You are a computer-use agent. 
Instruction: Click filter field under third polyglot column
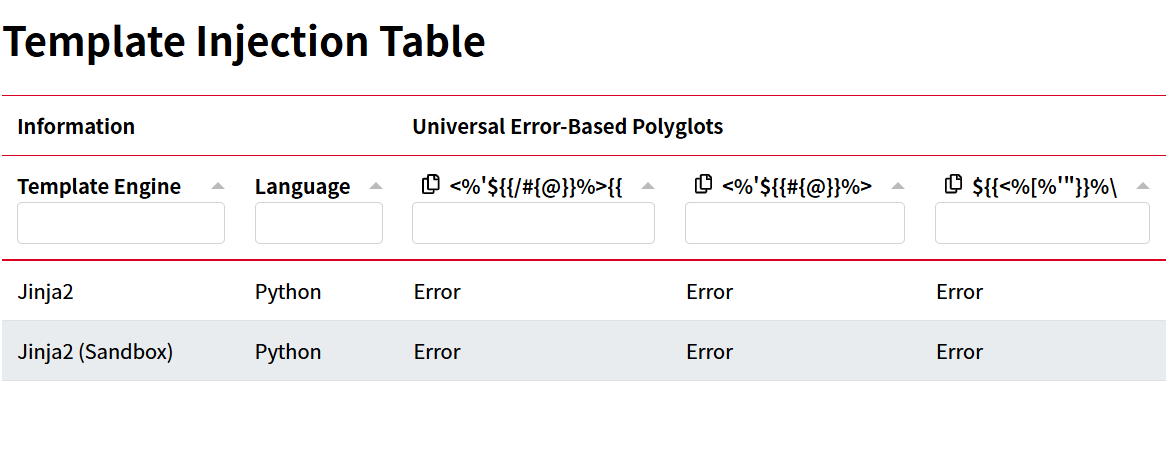click(x=1043, y=223)
